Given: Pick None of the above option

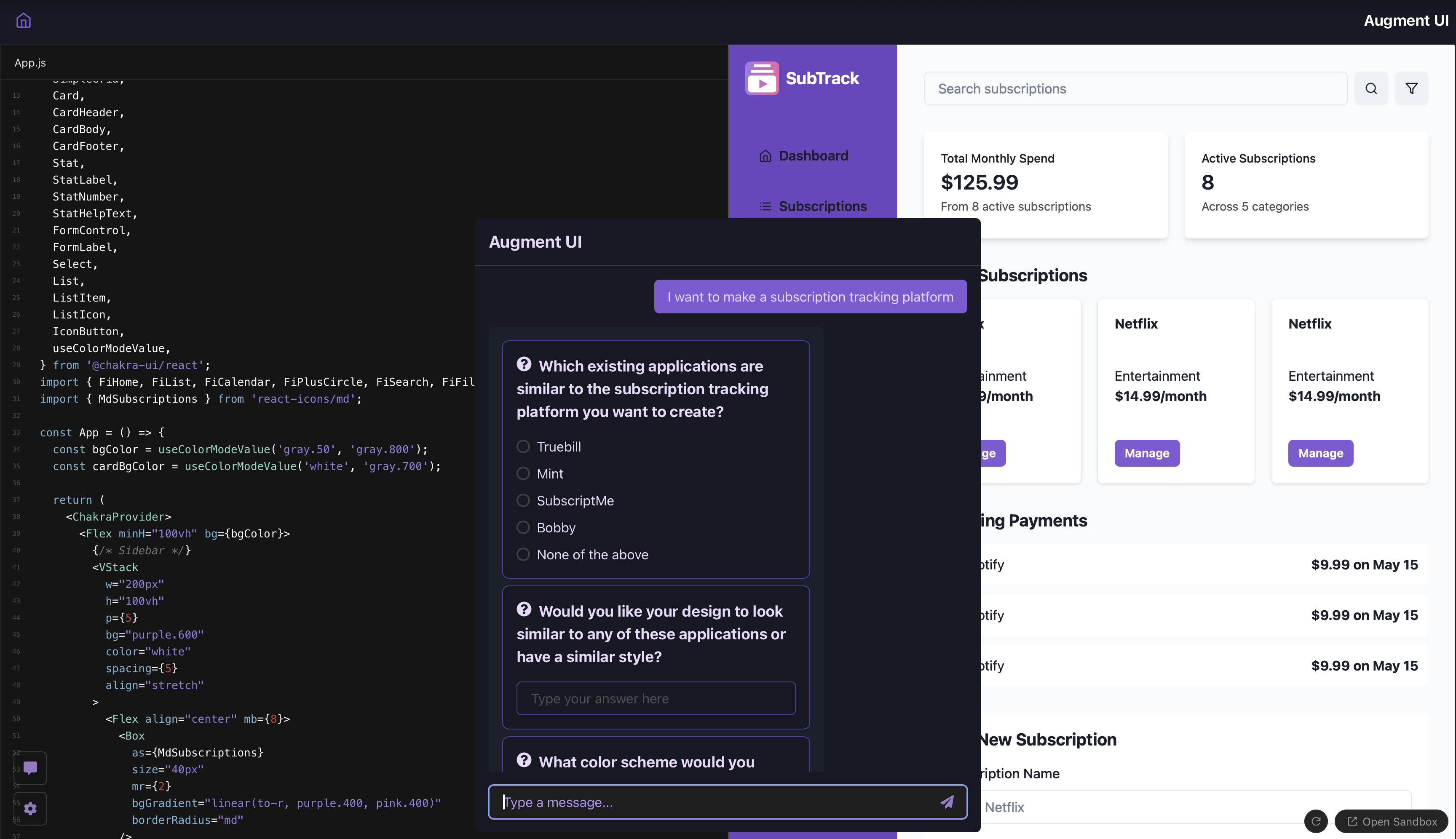Looking at the screenshot, I should [523, 554].
